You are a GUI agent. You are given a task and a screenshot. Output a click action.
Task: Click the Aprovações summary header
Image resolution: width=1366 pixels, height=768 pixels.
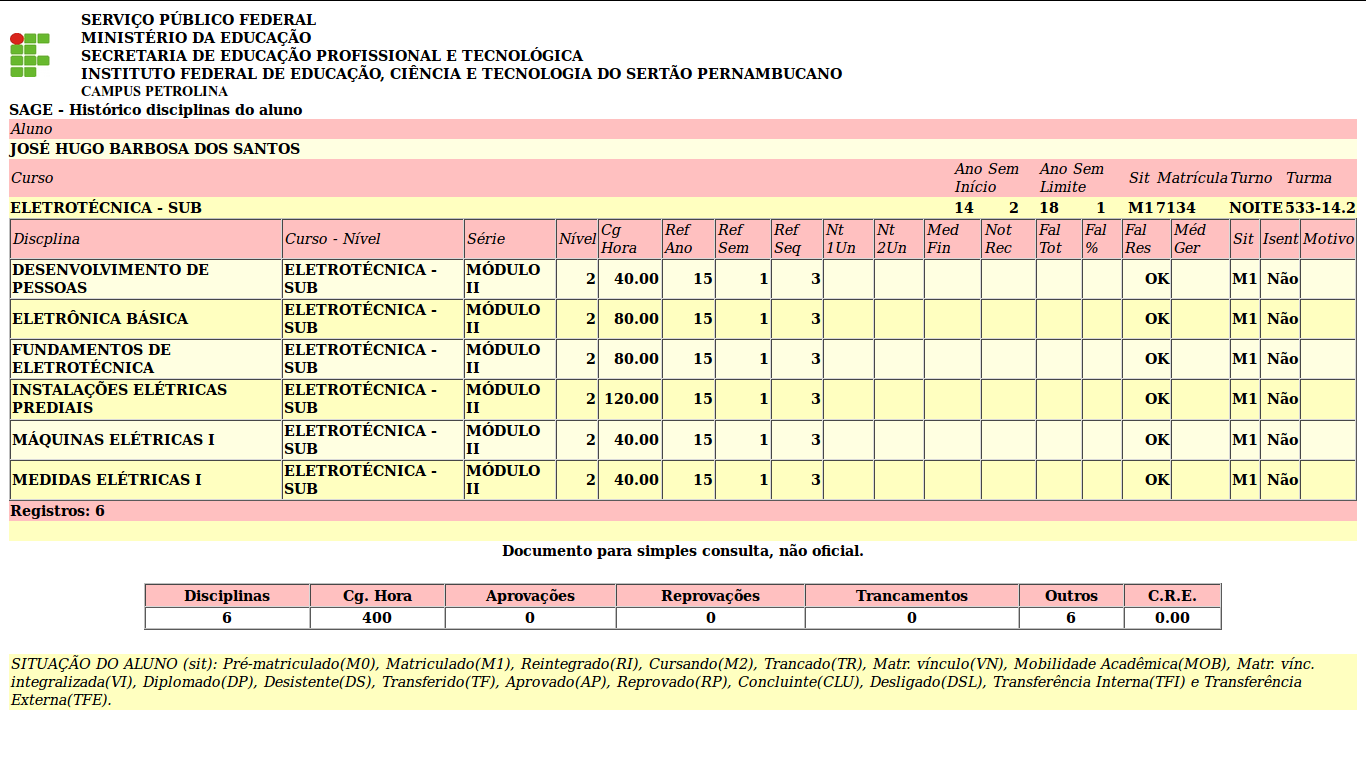point(530,596)
